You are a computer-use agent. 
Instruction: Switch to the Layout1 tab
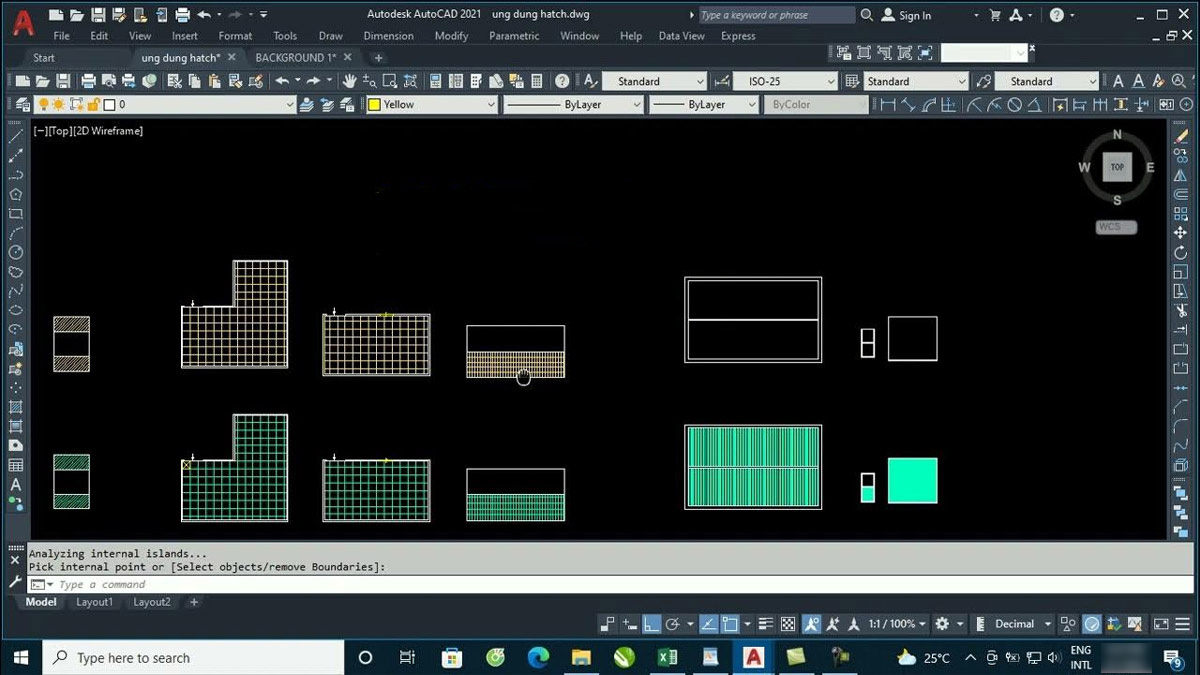(95, 602)
